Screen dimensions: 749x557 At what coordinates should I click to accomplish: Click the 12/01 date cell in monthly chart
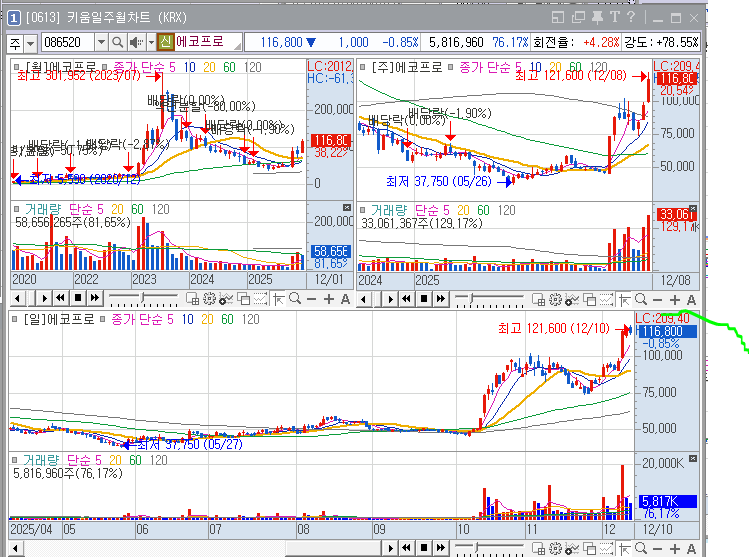(x=329, y=279)
